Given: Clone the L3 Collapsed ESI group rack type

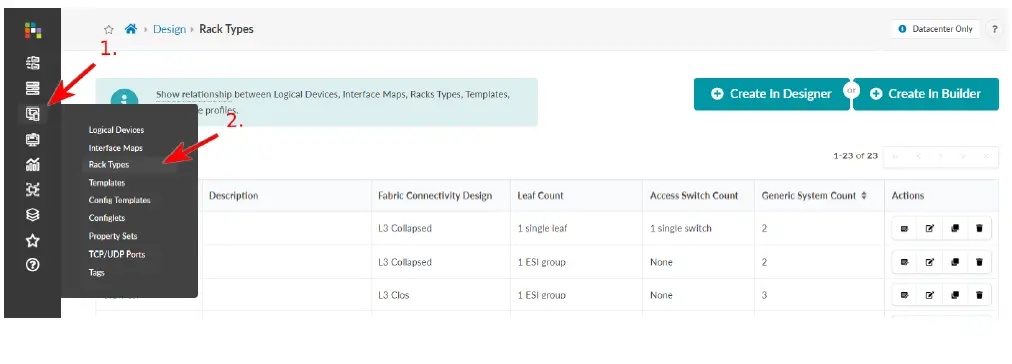Looking at the screenshot, I should [x=955, y=261].
